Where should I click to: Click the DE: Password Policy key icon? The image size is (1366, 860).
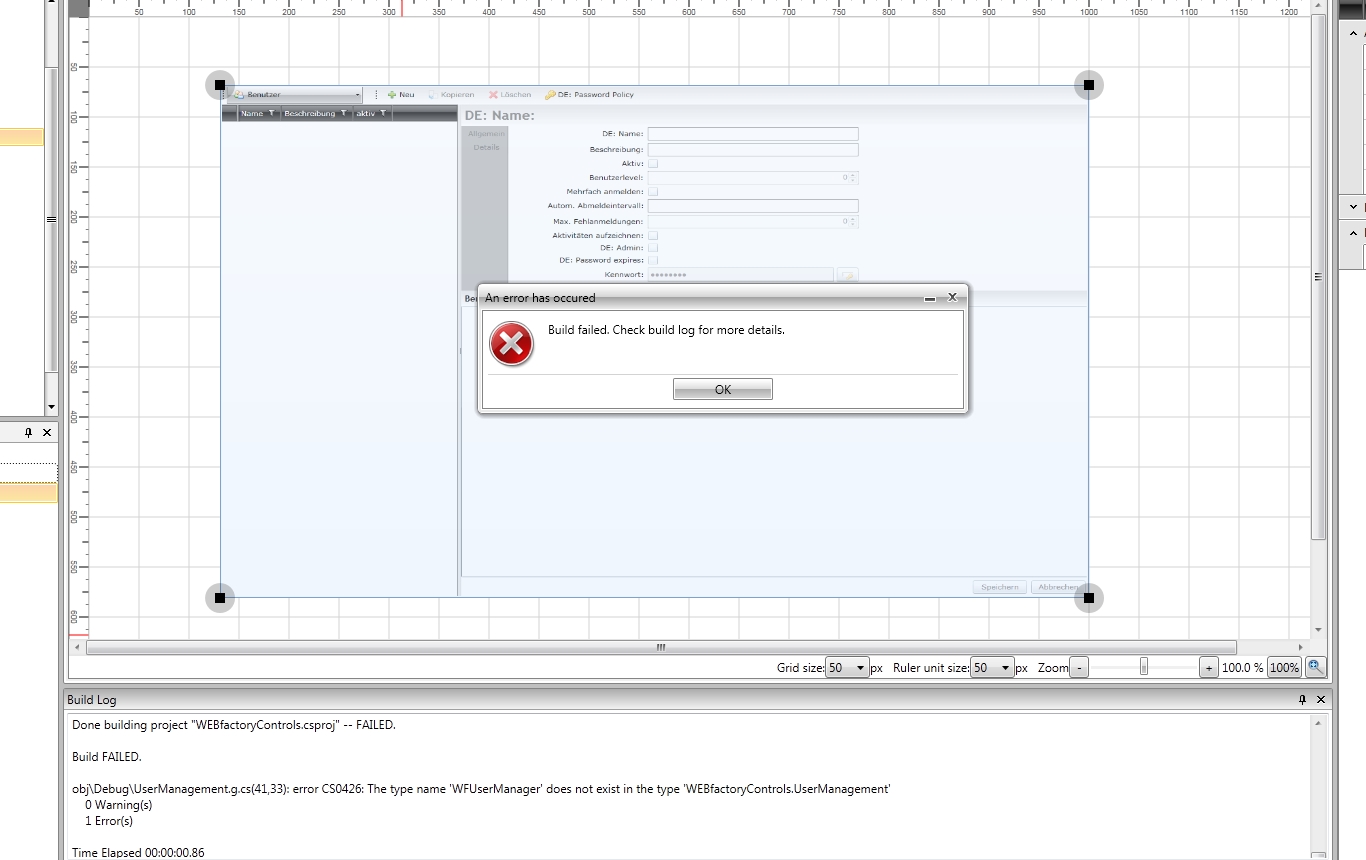pos(550,95)
